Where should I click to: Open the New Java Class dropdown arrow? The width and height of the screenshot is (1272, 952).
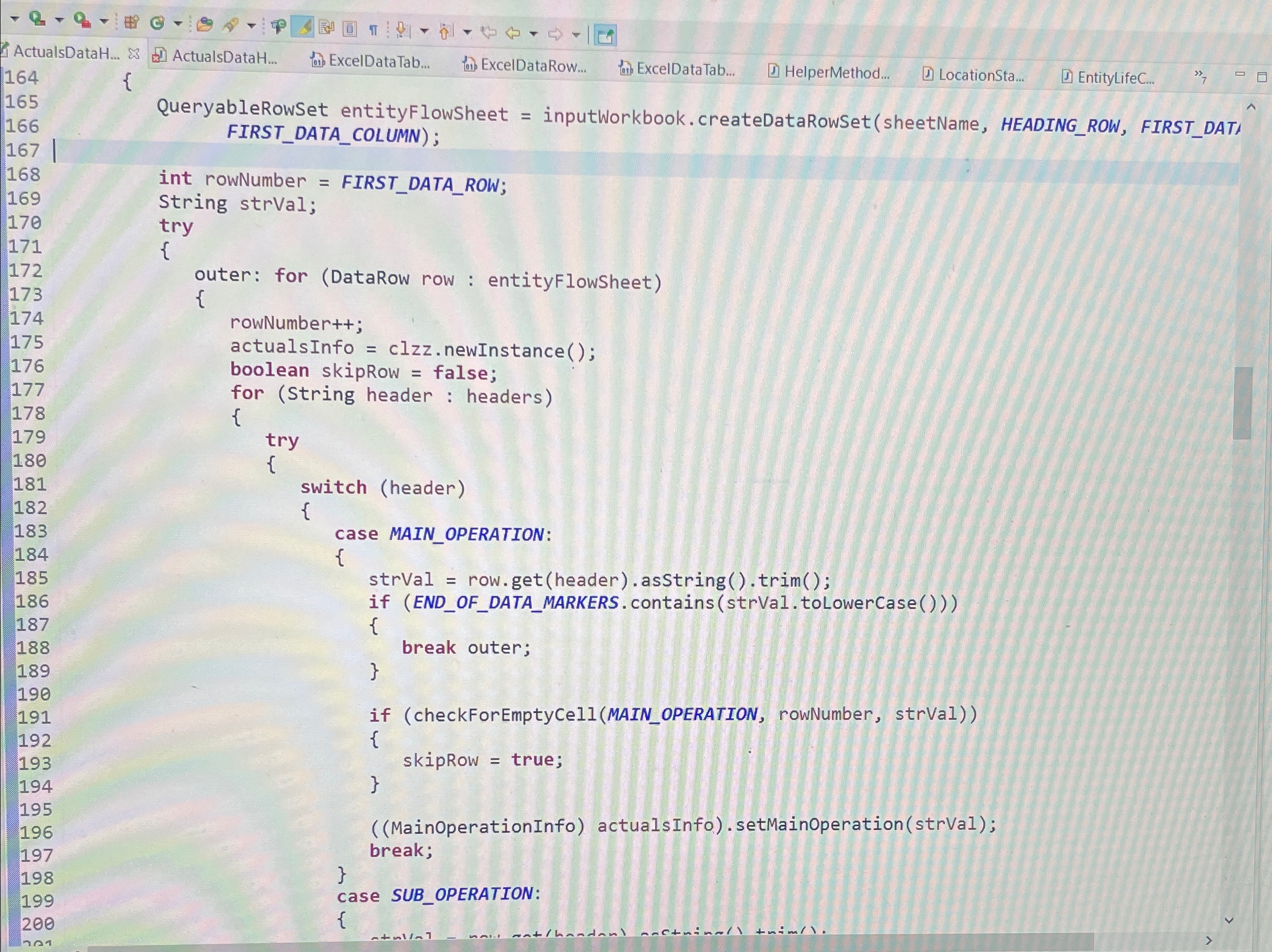tap(178, 24)
